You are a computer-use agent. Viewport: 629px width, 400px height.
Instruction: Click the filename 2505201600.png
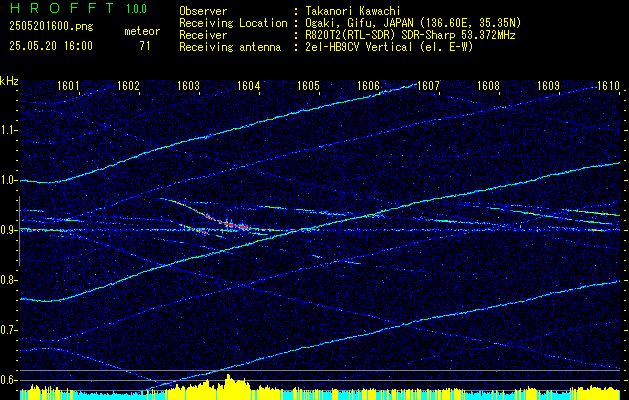(x=51, y=27)
